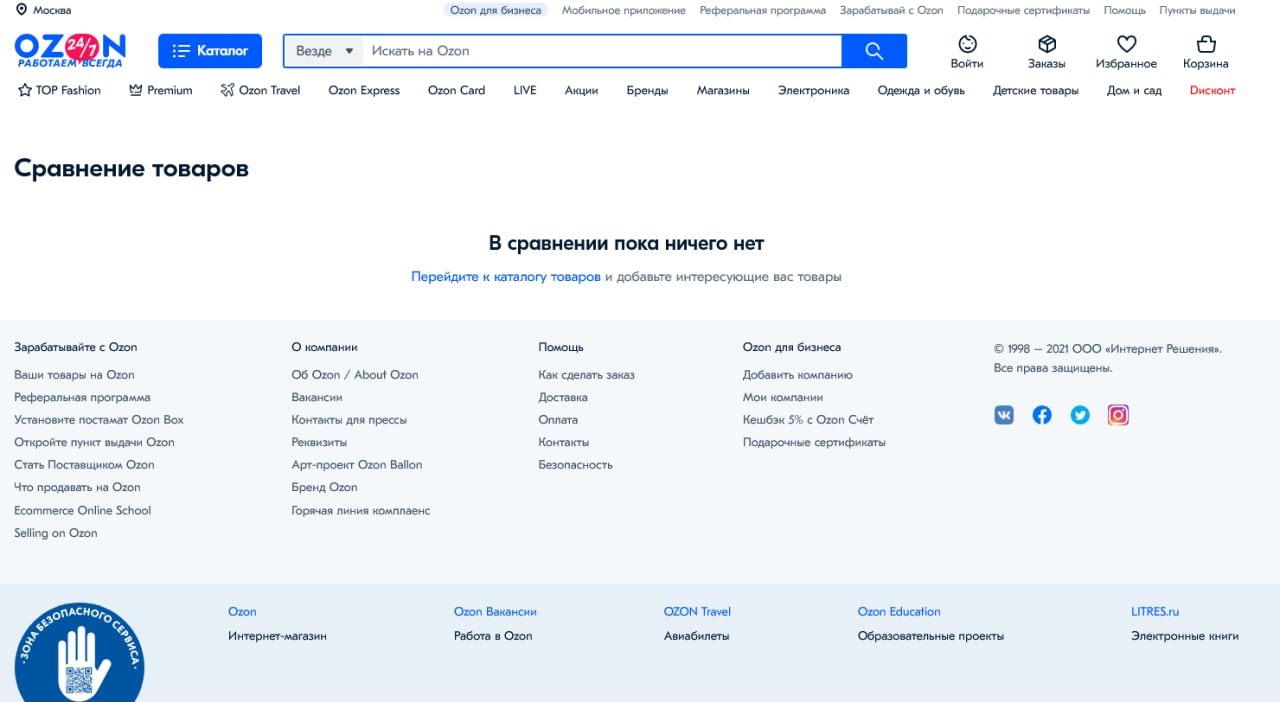Open the Дисконт section
This screenshot has height=702, width=1280.
(x=1212, y=90)
